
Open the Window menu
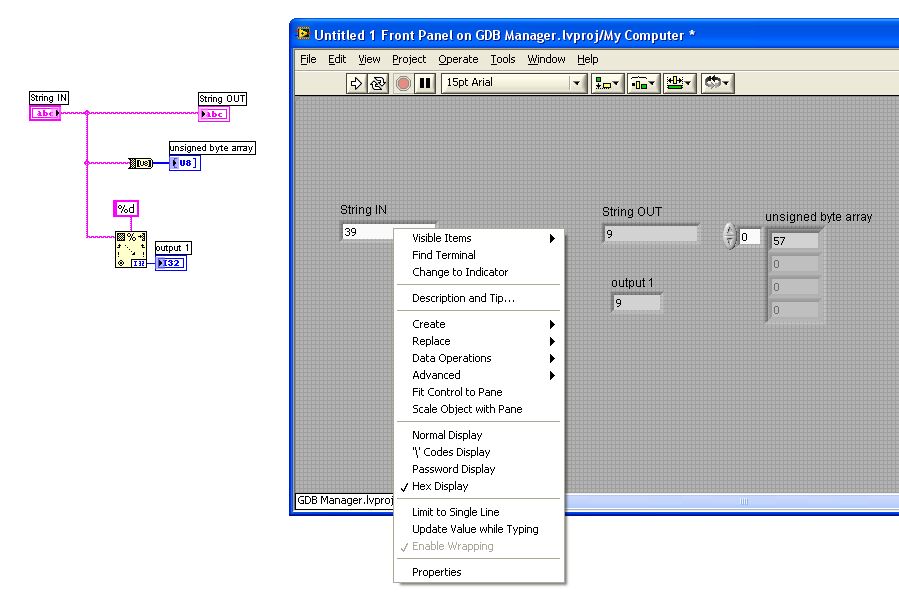(546, 59)
